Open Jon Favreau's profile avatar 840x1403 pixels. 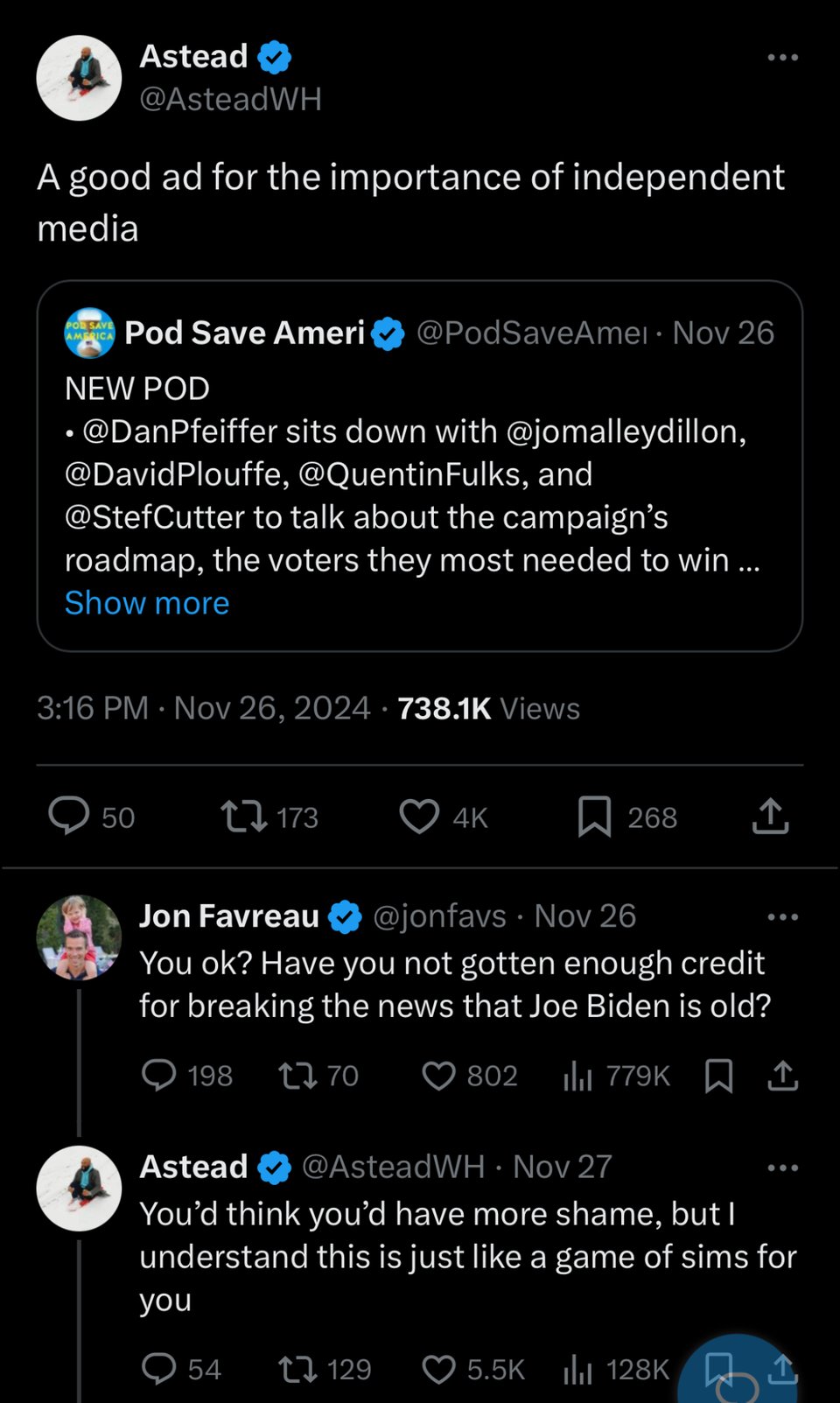click(79, 937)
